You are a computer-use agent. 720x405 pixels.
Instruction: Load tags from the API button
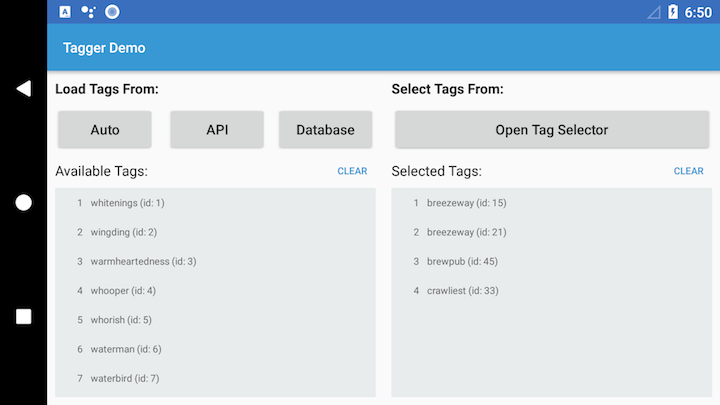(x=217, y=129)
